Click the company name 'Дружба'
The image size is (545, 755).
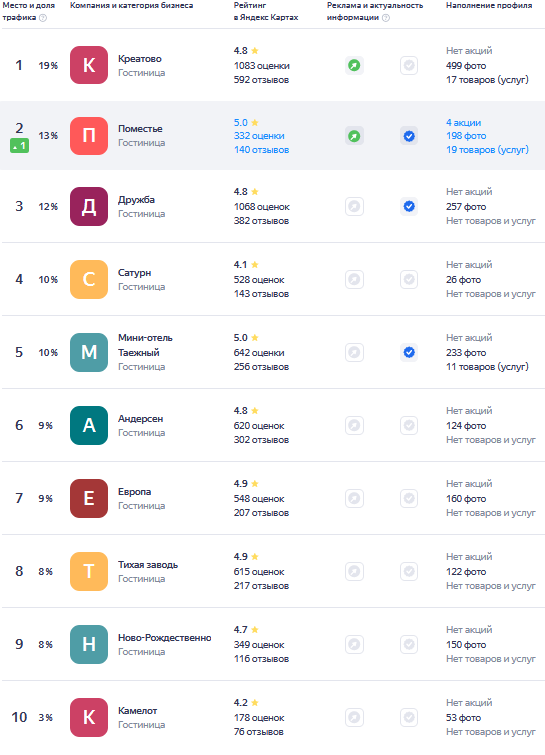pyautogui.click(x=136, y=200)
